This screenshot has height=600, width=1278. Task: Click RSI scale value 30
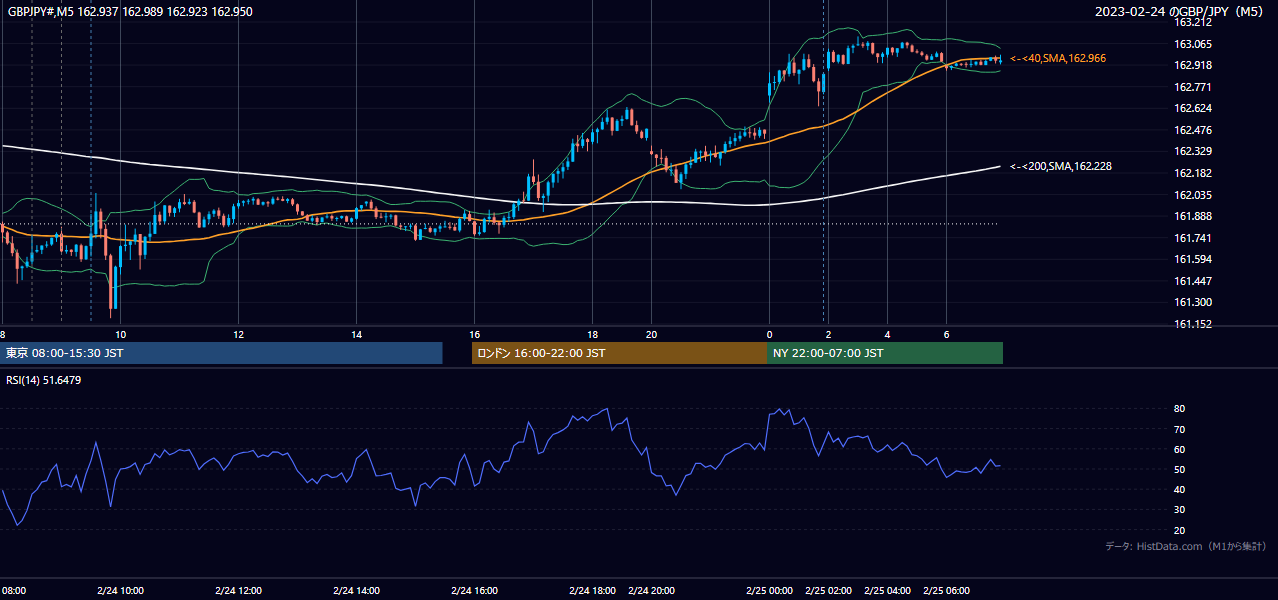[1179, 510]
